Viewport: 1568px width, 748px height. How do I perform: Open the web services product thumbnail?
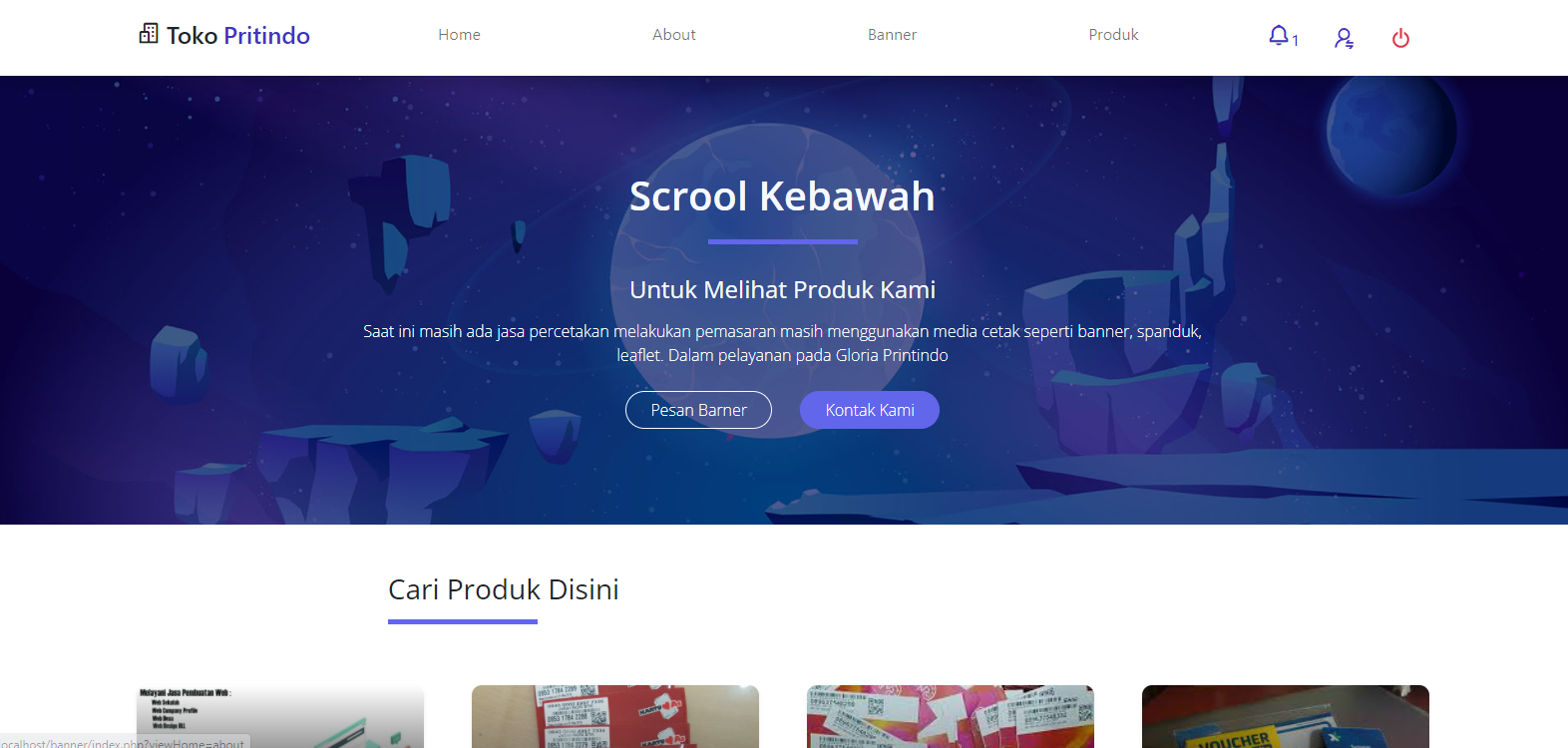coord(280,716)
